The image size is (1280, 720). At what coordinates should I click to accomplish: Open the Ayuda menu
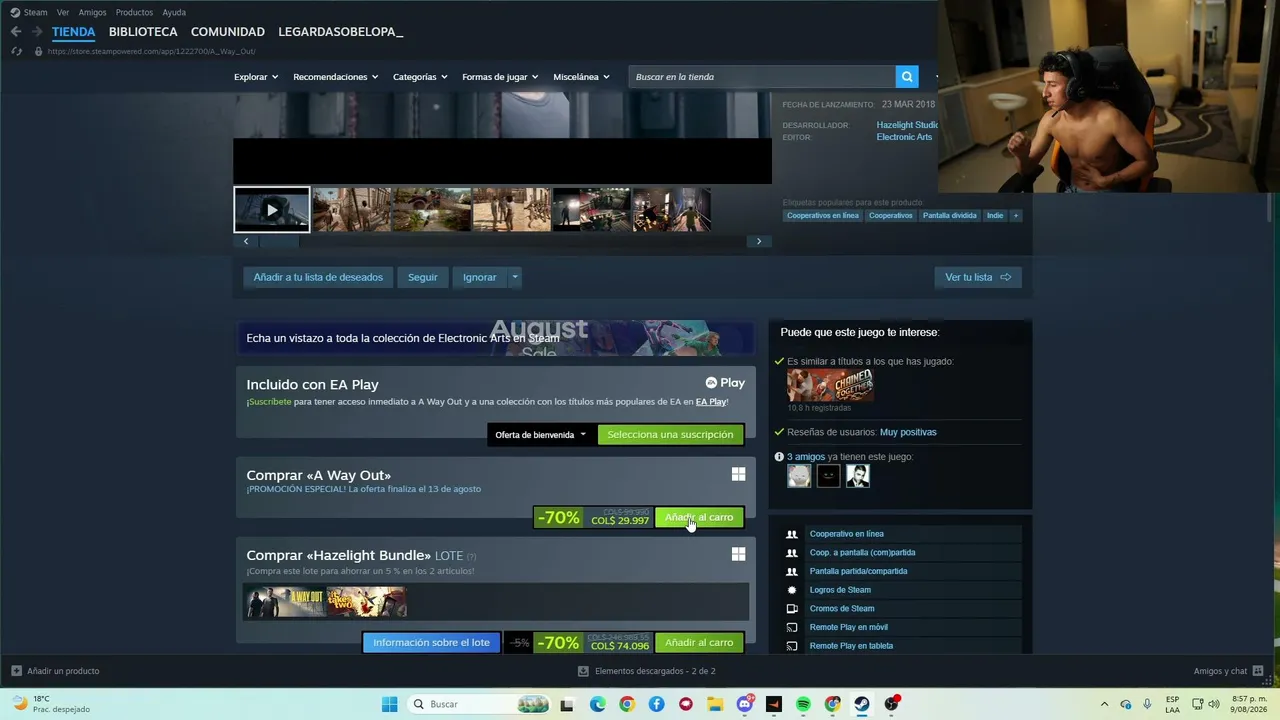174,12
